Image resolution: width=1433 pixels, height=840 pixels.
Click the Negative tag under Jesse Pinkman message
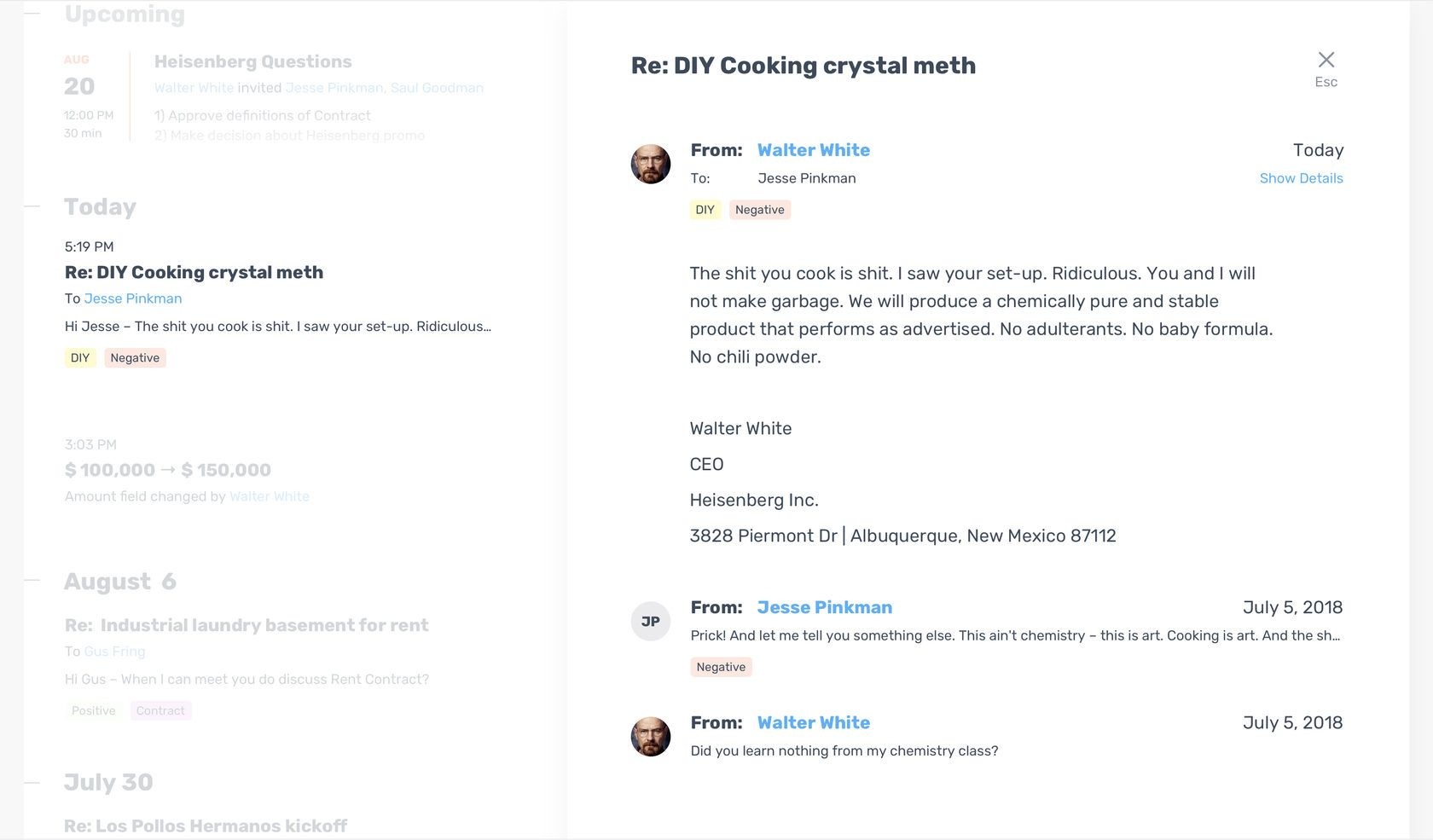tap(721, 667)
